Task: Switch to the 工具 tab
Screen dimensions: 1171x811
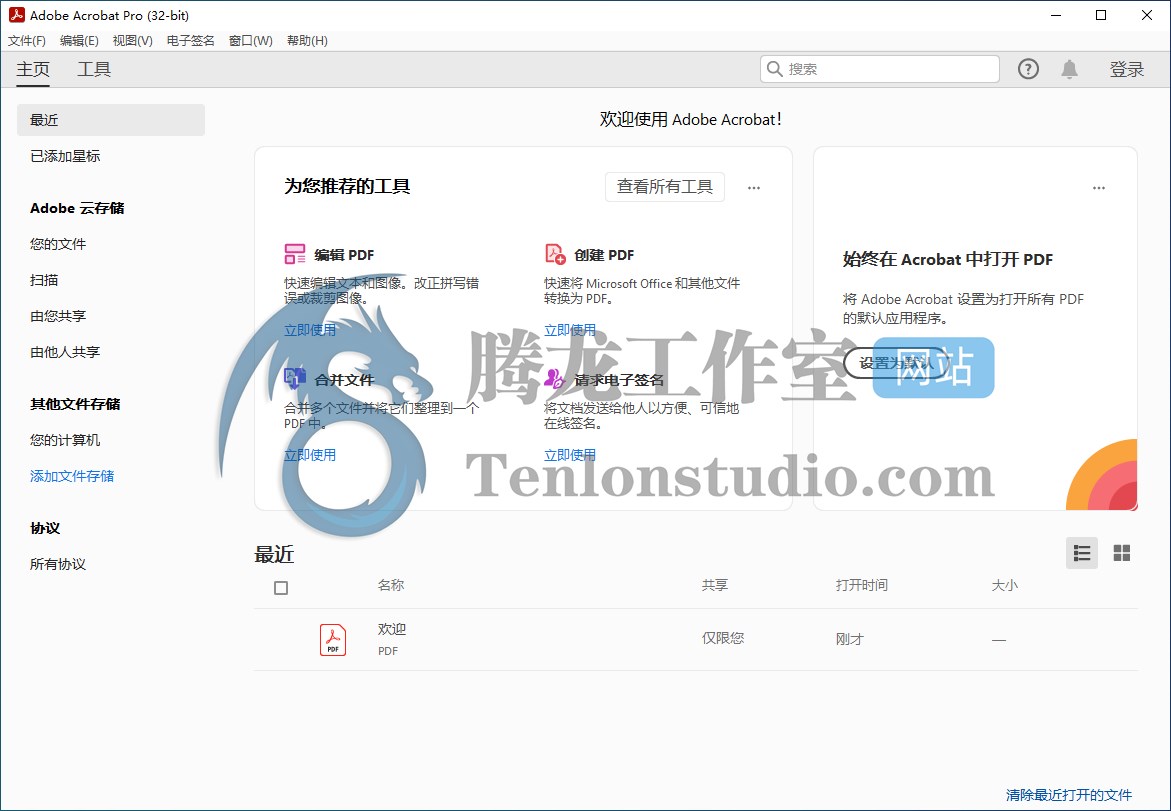Action: point(94,69)
